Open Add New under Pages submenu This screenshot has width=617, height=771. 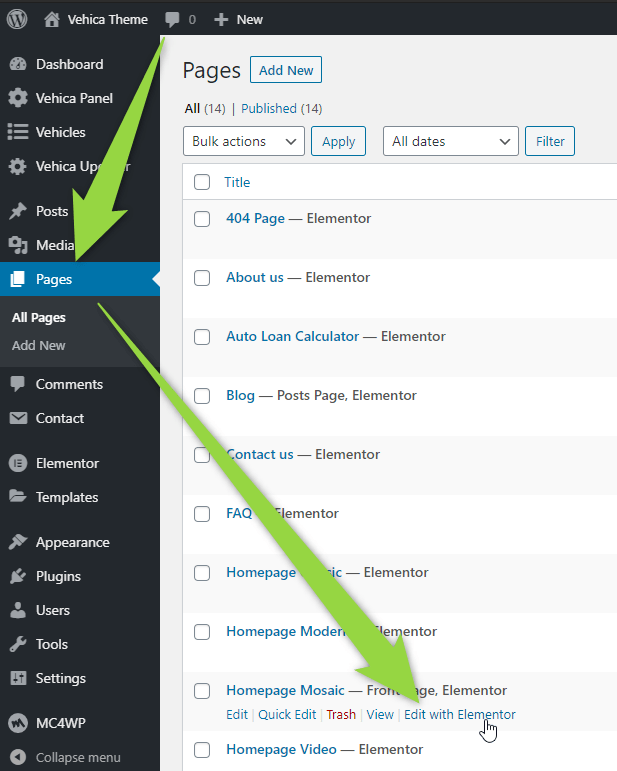(x=39, y=345)
